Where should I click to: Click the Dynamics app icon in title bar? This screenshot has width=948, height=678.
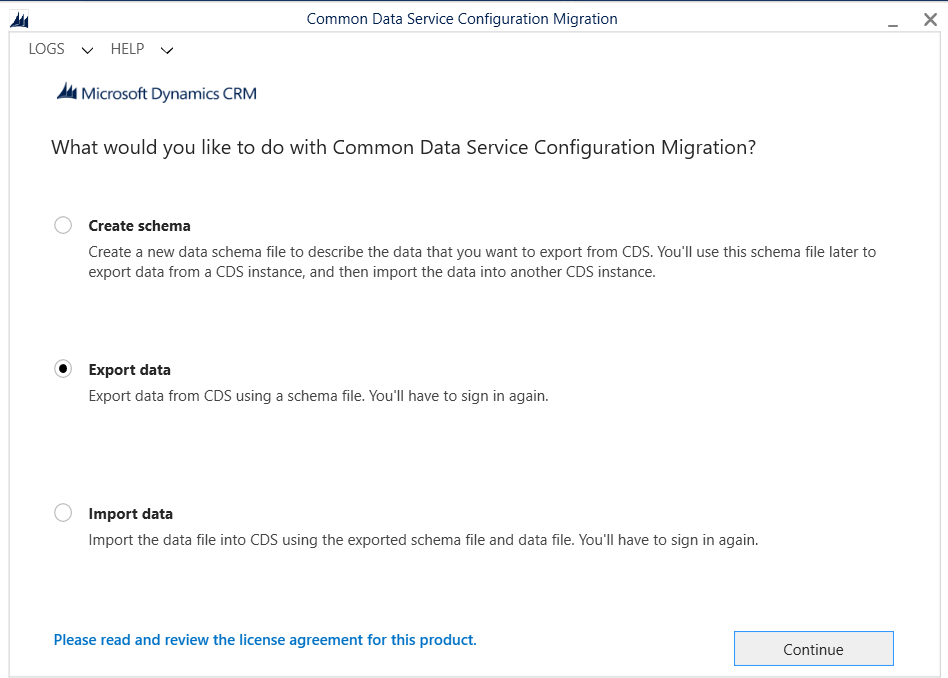[x=19, y=20]
